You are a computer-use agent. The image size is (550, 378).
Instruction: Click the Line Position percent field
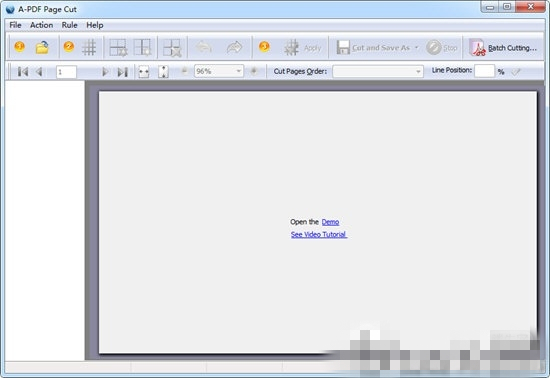click(484, 71)
